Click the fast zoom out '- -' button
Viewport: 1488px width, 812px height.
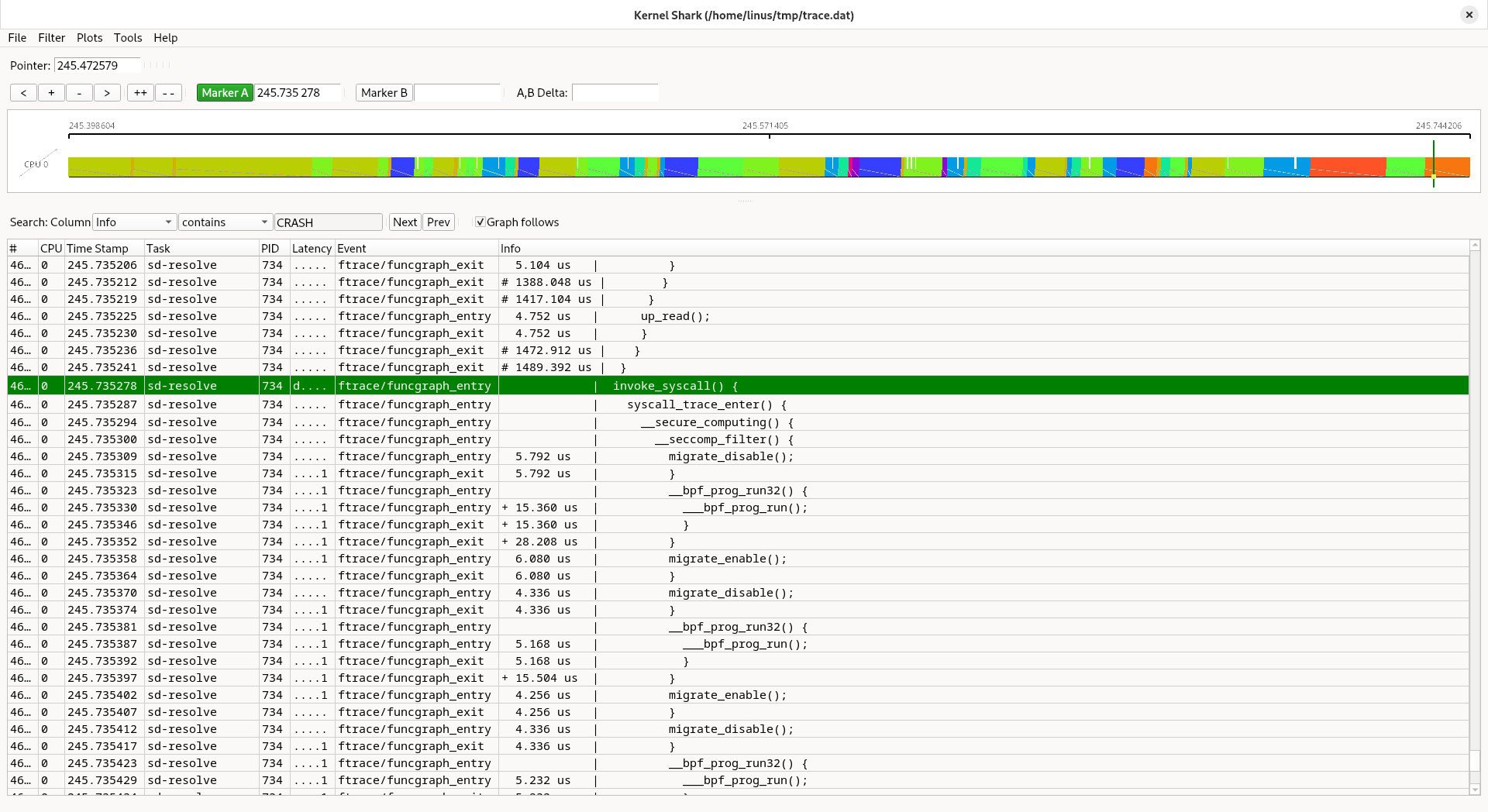point(168,93)
